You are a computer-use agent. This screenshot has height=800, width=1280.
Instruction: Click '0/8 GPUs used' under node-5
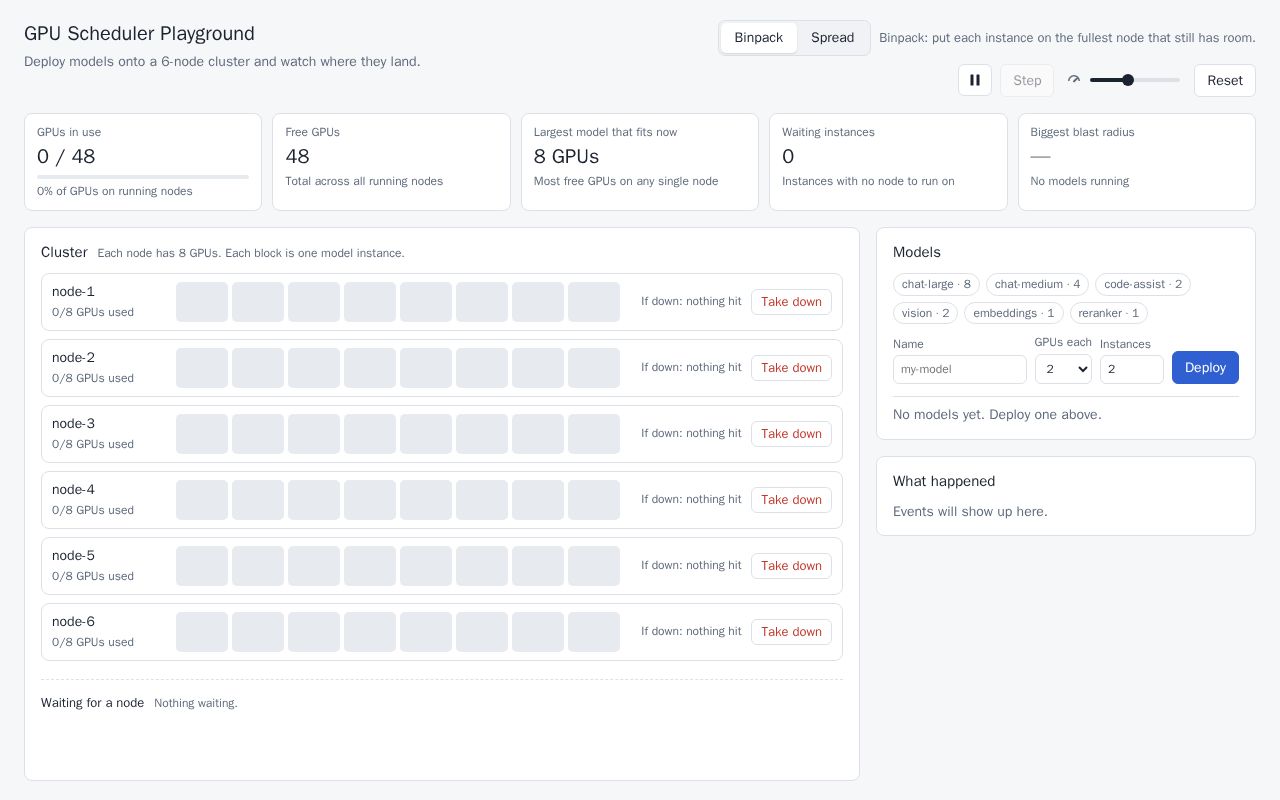pos(93,576)
